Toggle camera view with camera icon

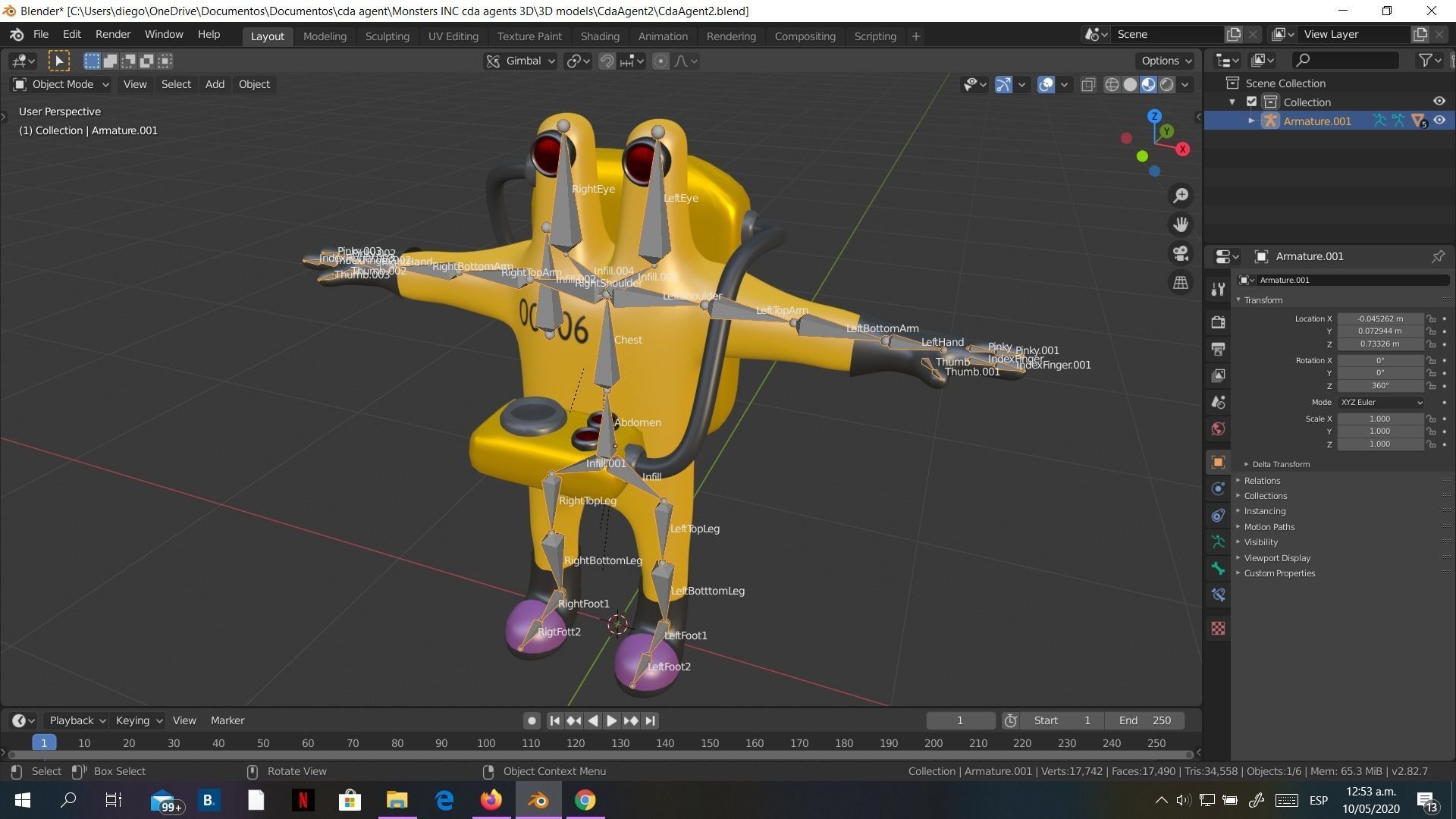1181,253
